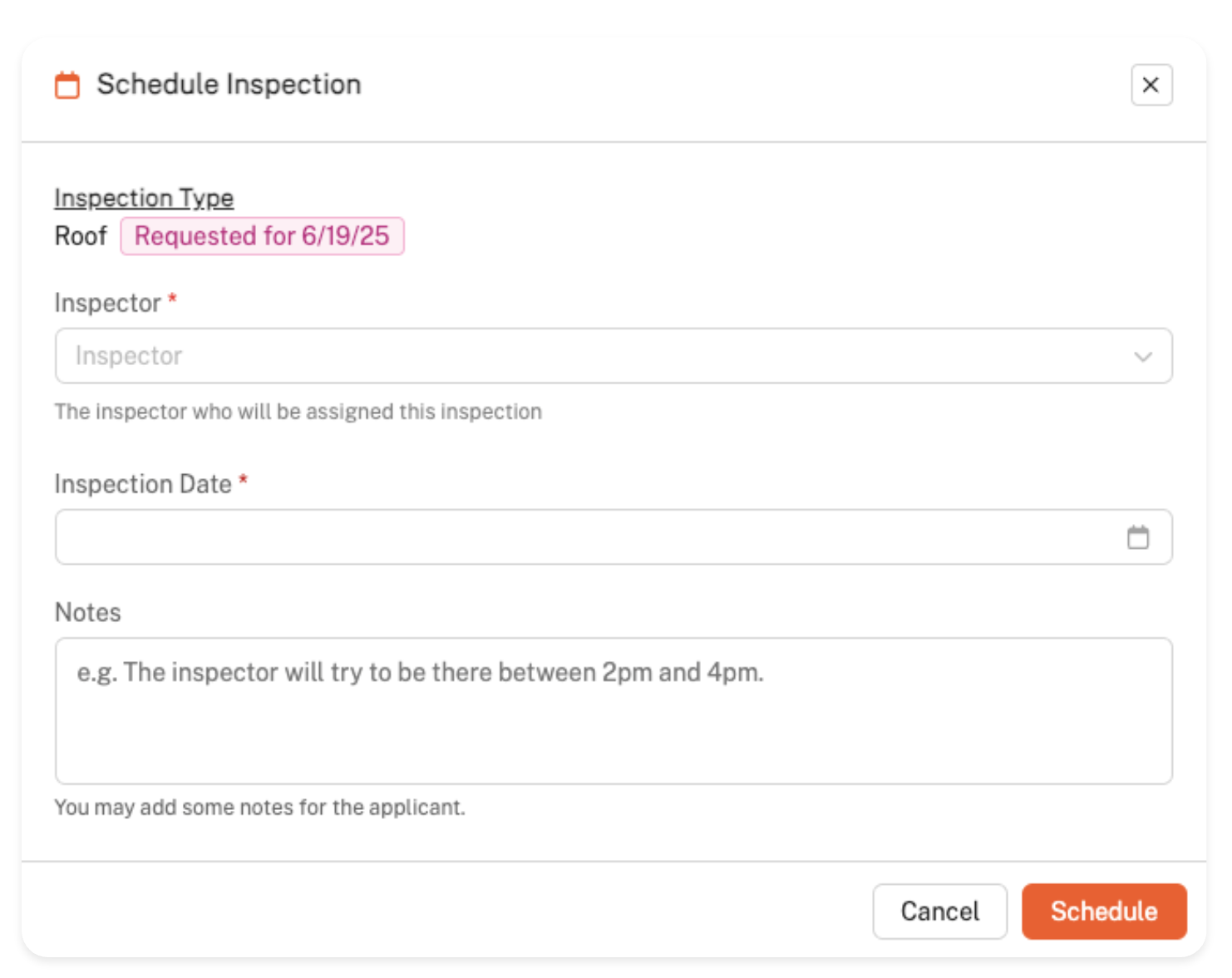The image size is (1232, 978).
Task: Click the underlined Inspection Type label
Action: tap(144, 198)
